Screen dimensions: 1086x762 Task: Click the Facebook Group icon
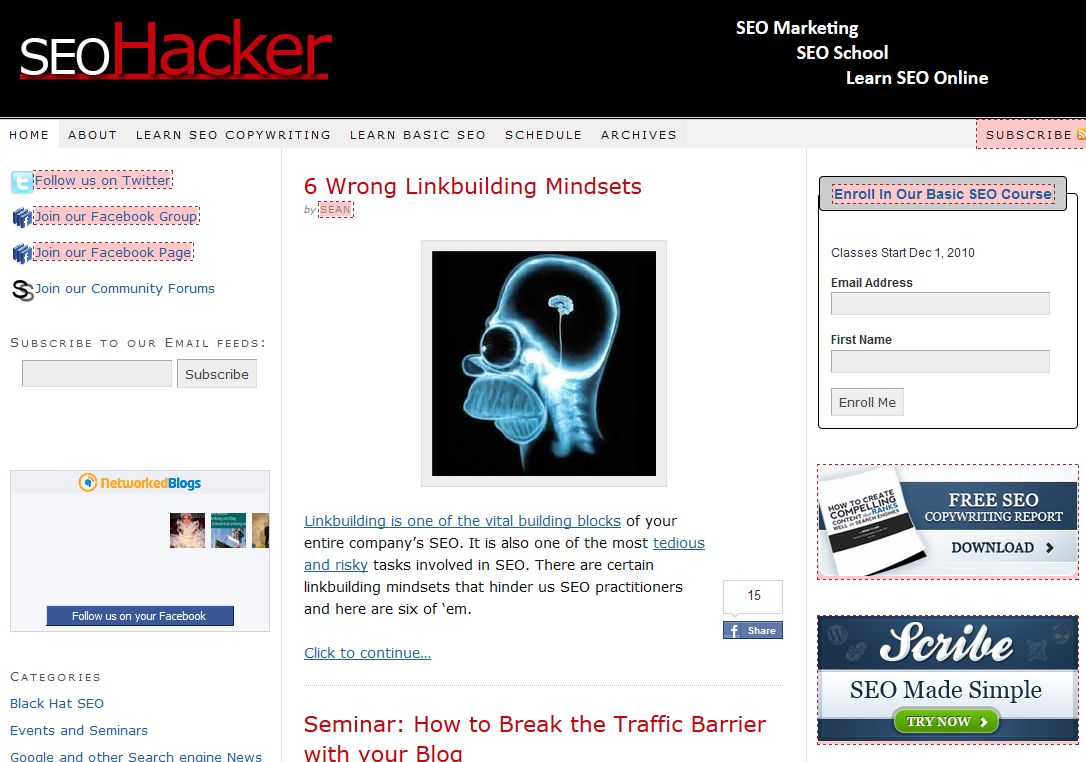pos(22,218)
